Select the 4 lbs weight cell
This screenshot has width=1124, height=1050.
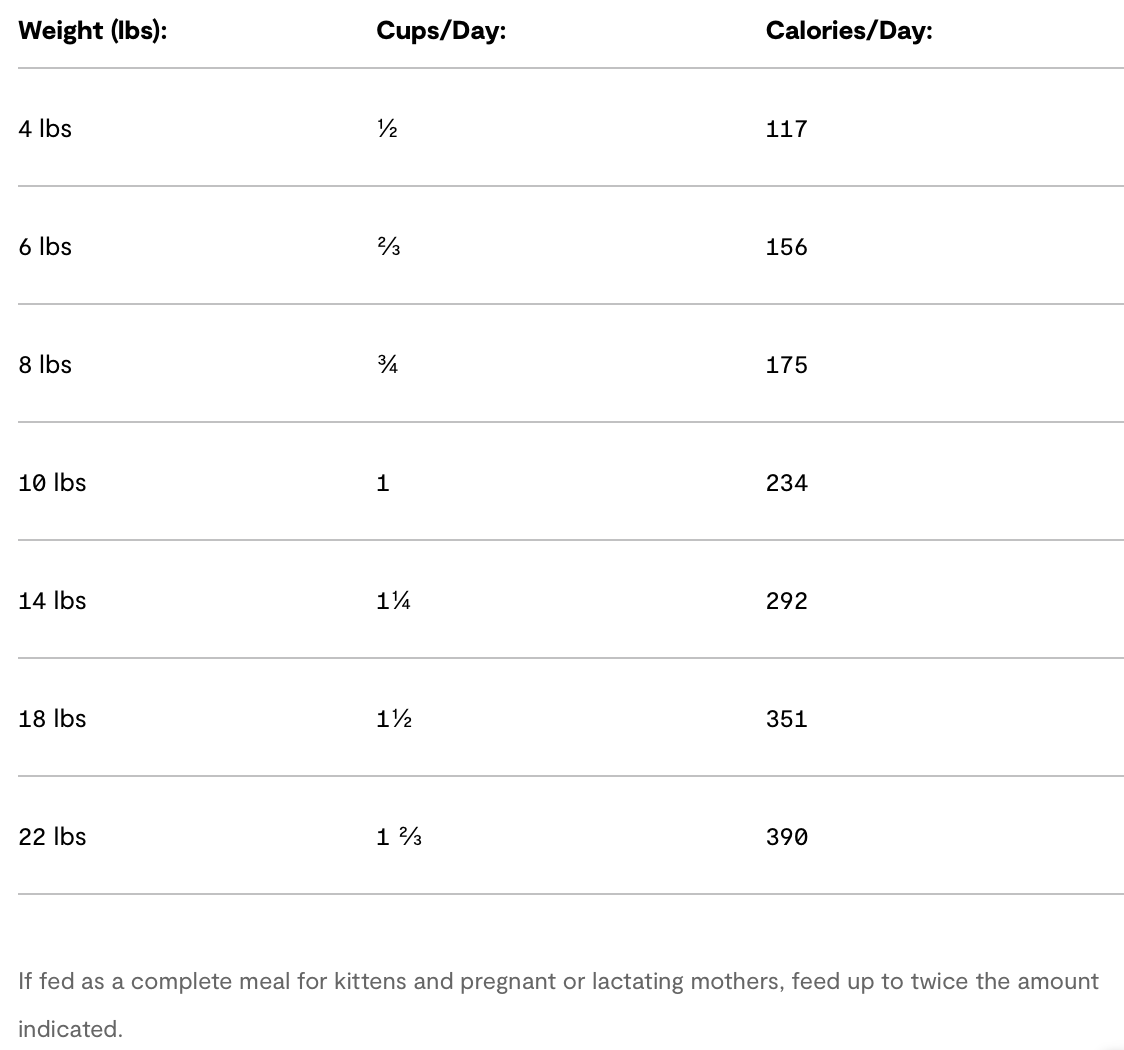45,129
